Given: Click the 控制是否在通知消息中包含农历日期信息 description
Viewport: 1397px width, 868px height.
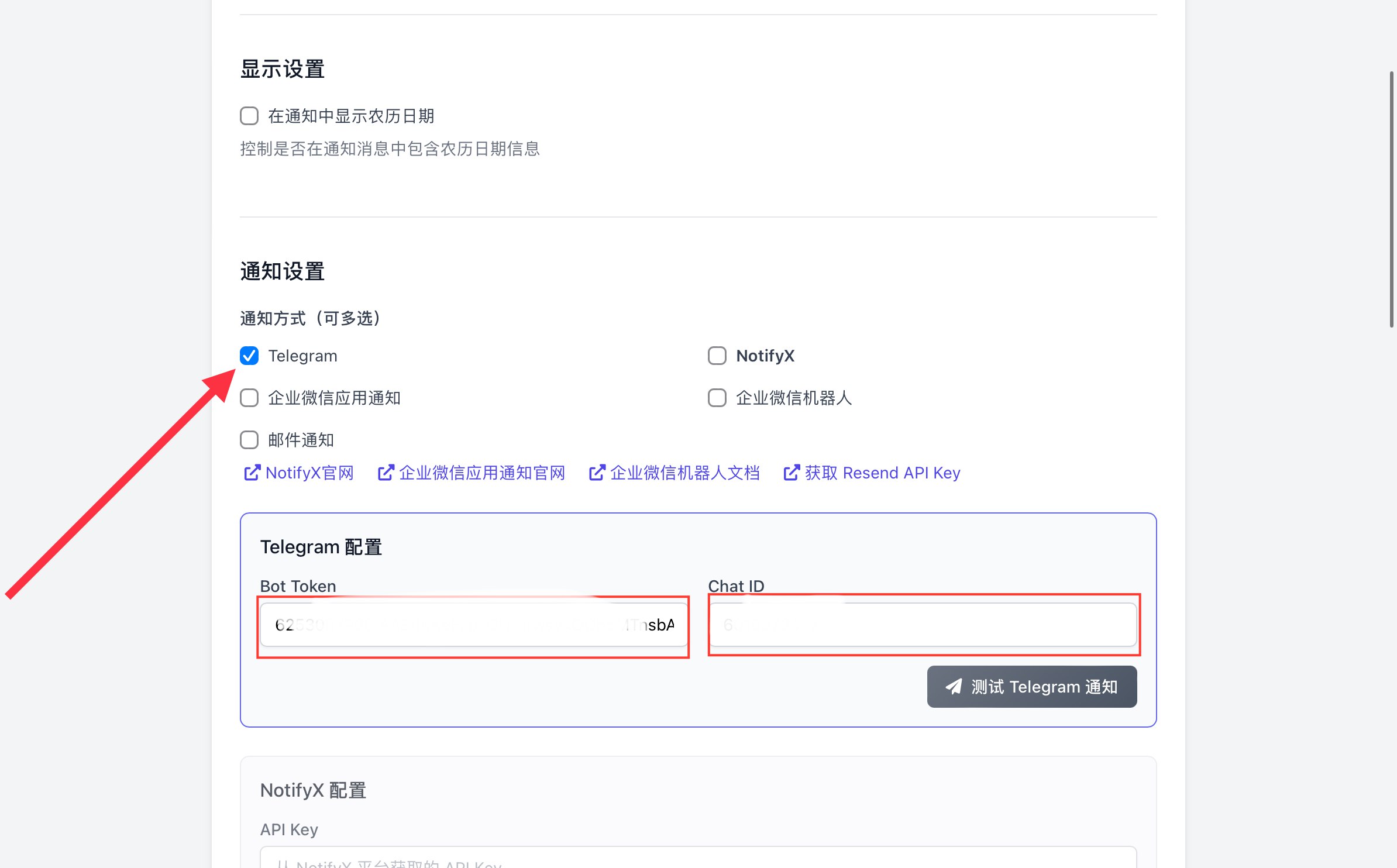Looking at the screenshot, I should click(x=390, y=149).
